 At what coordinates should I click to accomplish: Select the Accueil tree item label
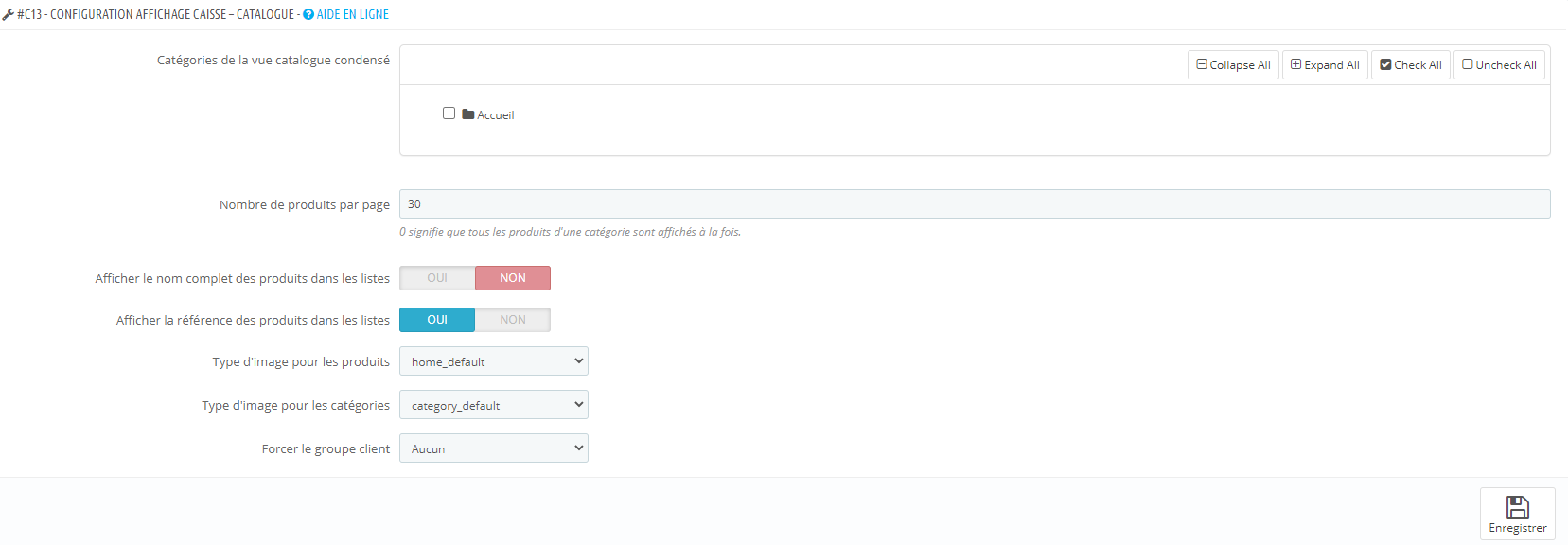[496, 115]
